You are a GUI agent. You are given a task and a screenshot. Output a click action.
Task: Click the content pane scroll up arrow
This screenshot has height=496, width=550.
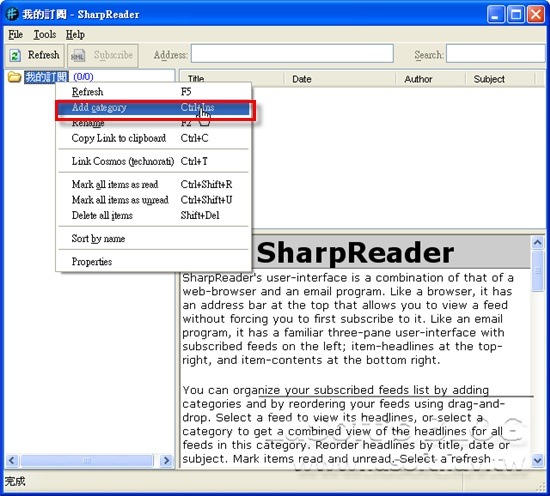pos(538,242)
